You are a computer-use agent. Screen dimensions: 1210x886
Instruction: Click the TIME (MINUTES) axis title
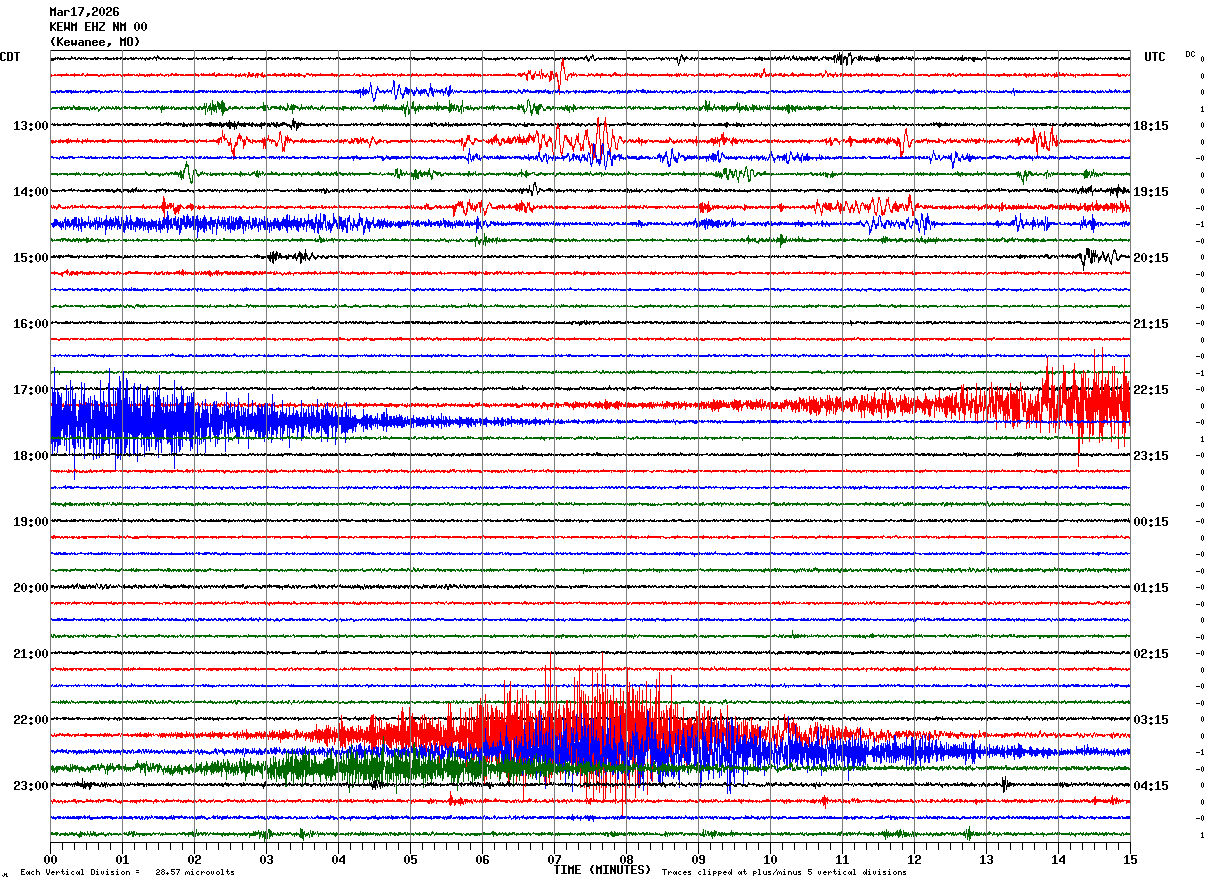[x=602, y=870]
